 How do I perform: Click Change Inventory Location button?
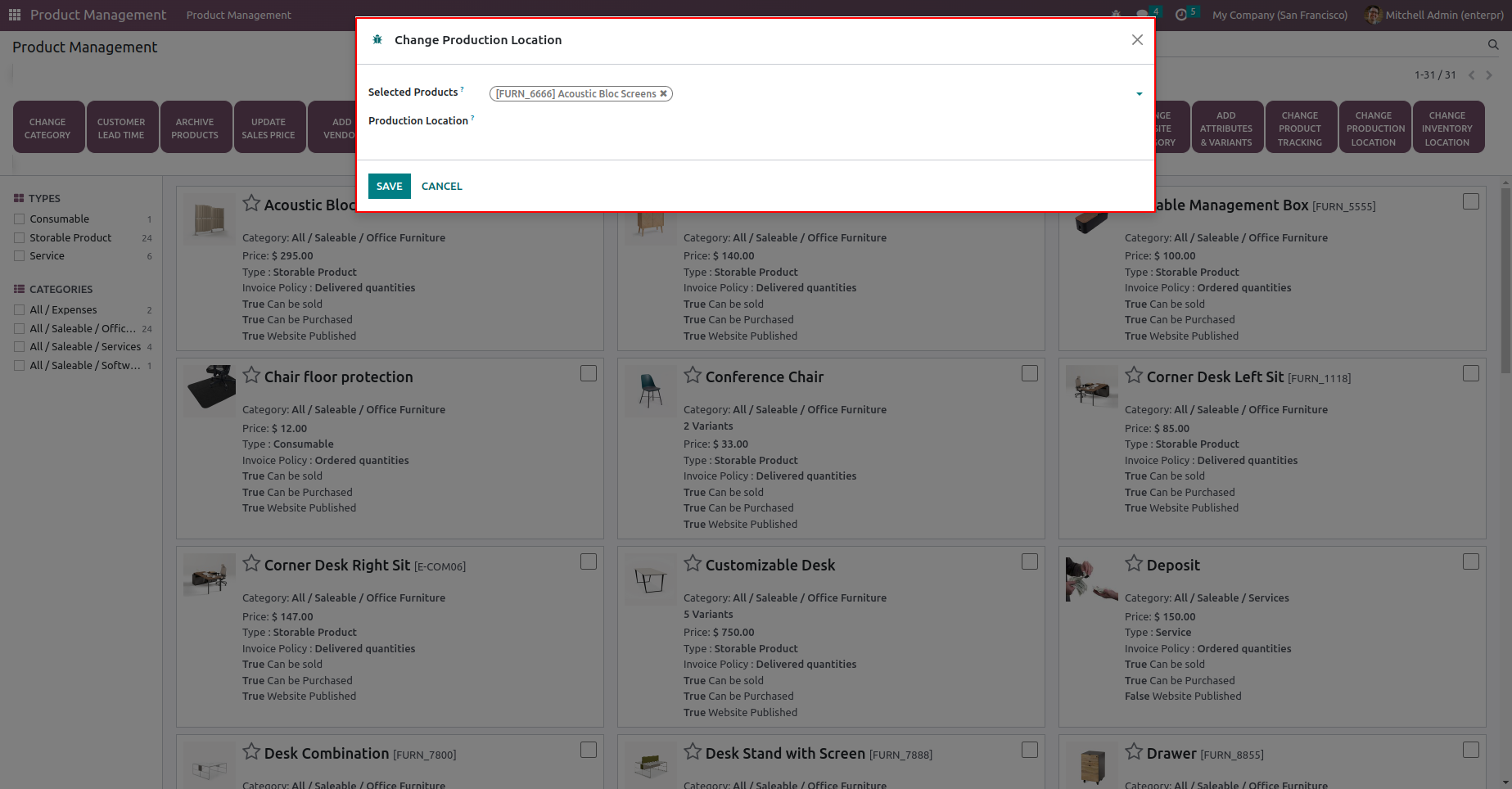1447,127
